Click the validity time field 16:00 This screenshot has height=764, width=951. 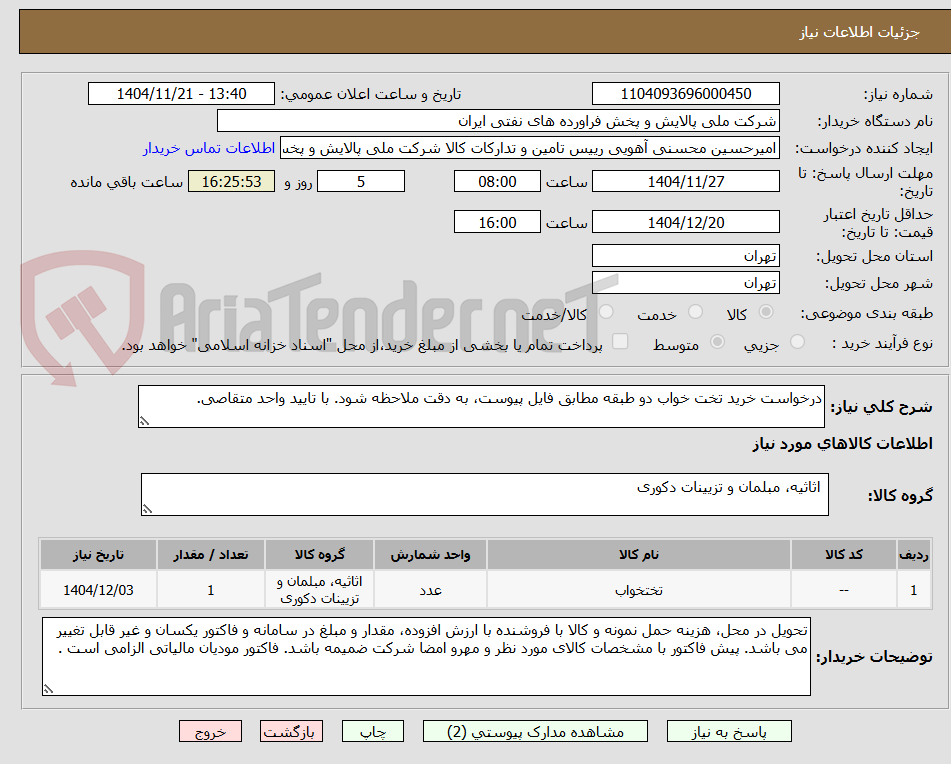(x=497, y=222)
